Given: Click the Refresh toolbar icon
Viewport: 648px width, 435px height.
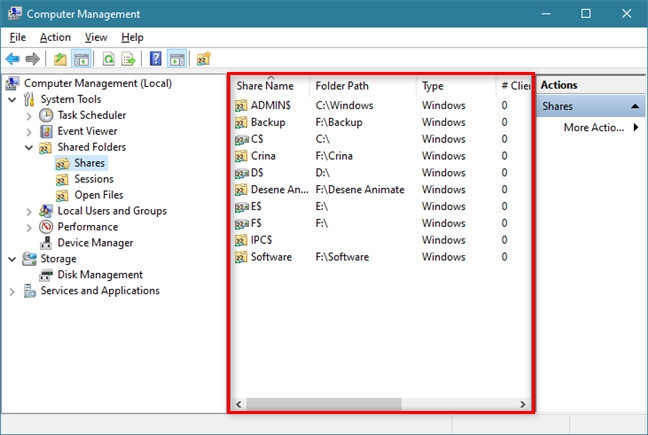Looking at the screenshot, I should [108, 59].
